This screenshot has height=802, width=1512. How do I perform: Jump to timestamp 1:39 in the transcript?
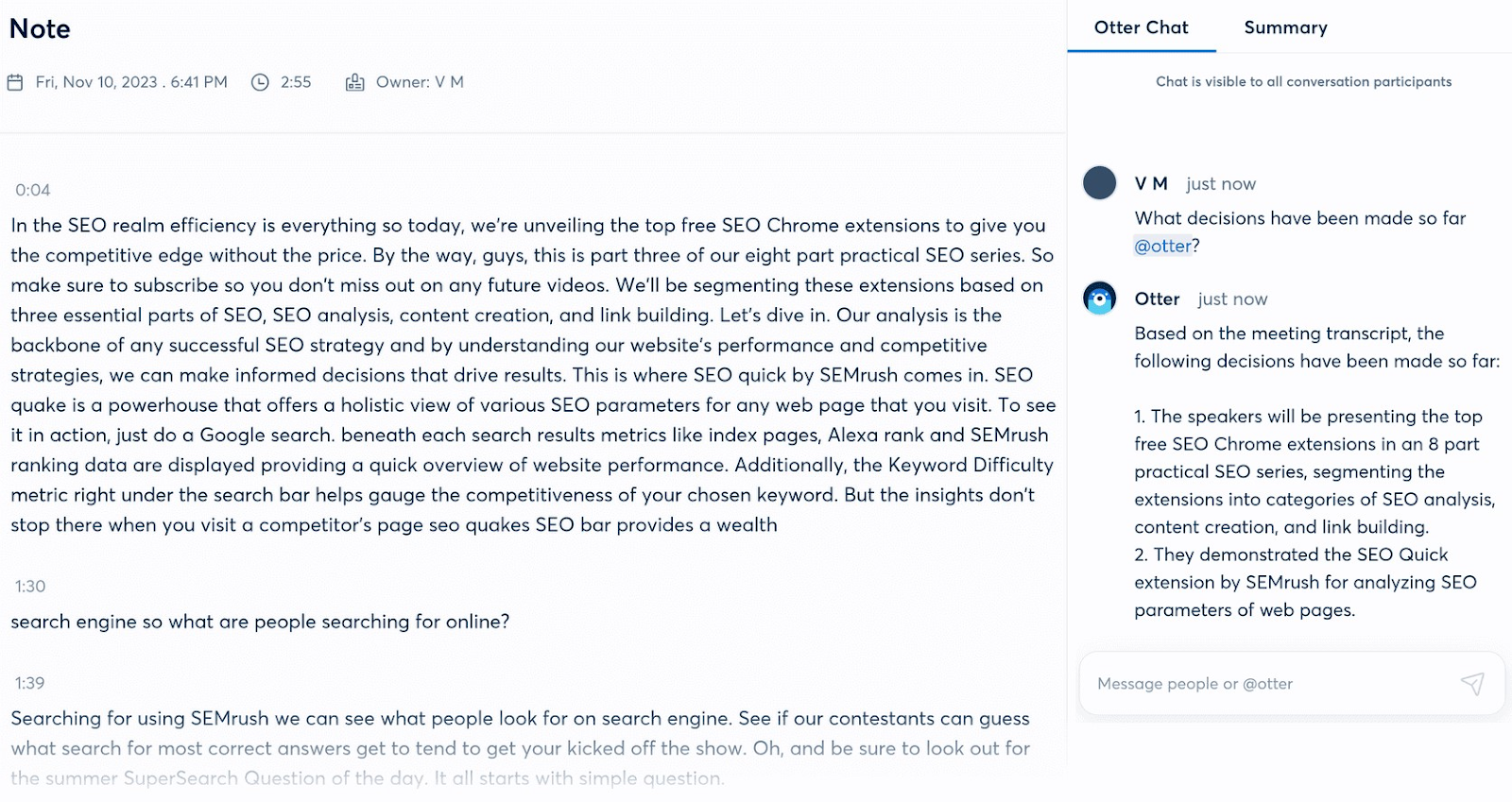point(29,682)
